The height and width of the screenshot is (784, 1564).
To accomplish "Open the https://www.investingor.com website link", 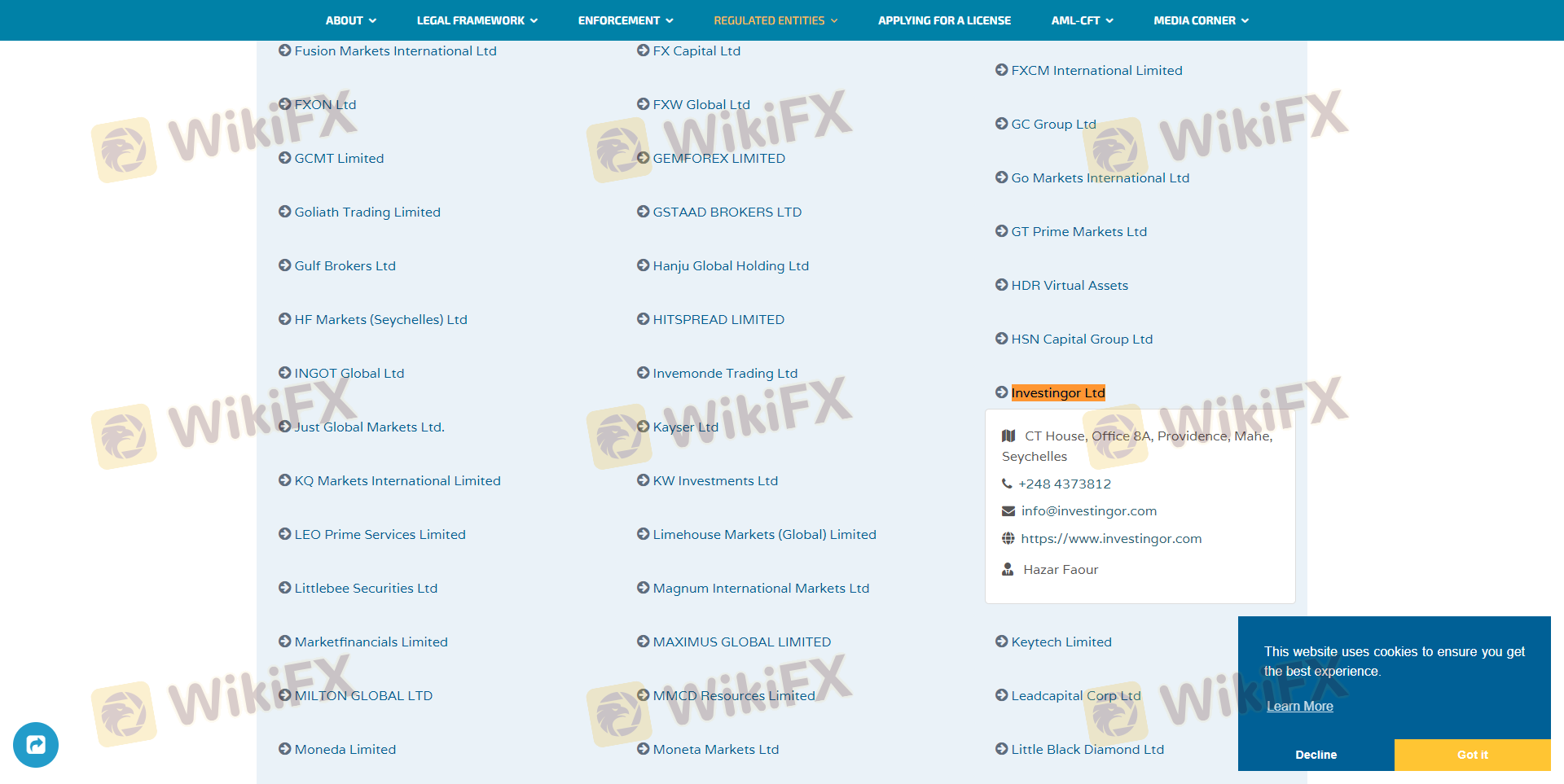I will click(1111, 538).
